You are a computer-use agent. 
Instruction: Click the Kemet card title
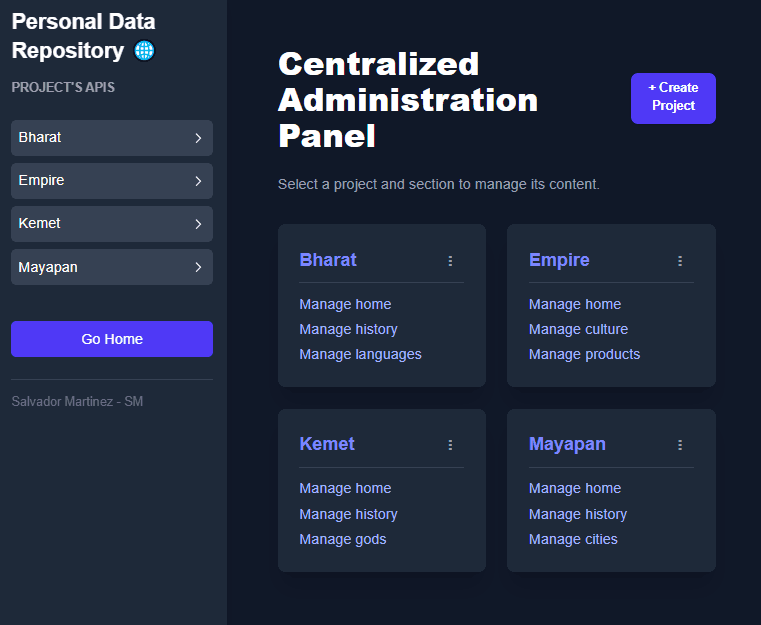point(327,444)
